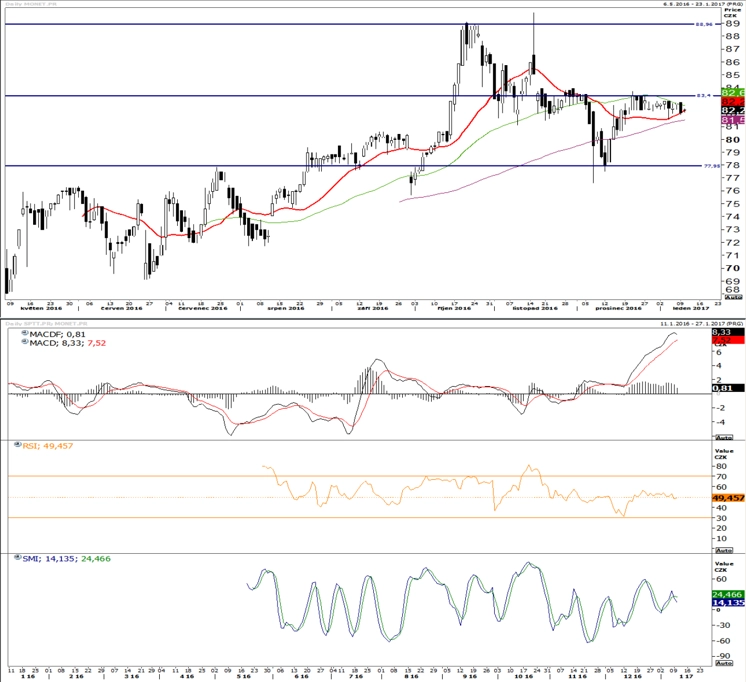Click the icon beside MACDF indicator label
This screenshot has height=682, width=746.
25,334
